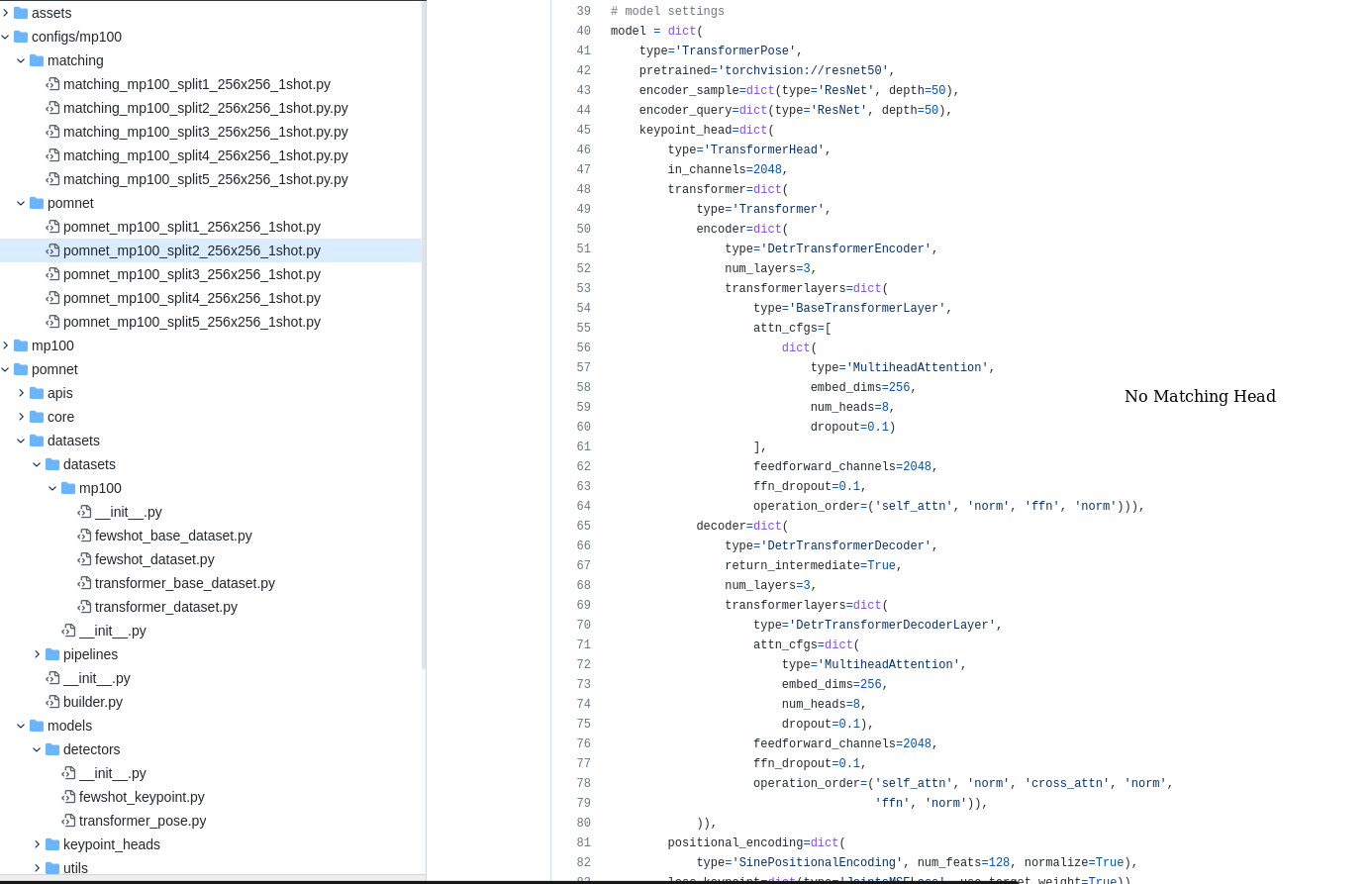Expand the apis folder
The width and height of the screenshot is (1372, 884).
pyautogui.click(x=21, y=393)
